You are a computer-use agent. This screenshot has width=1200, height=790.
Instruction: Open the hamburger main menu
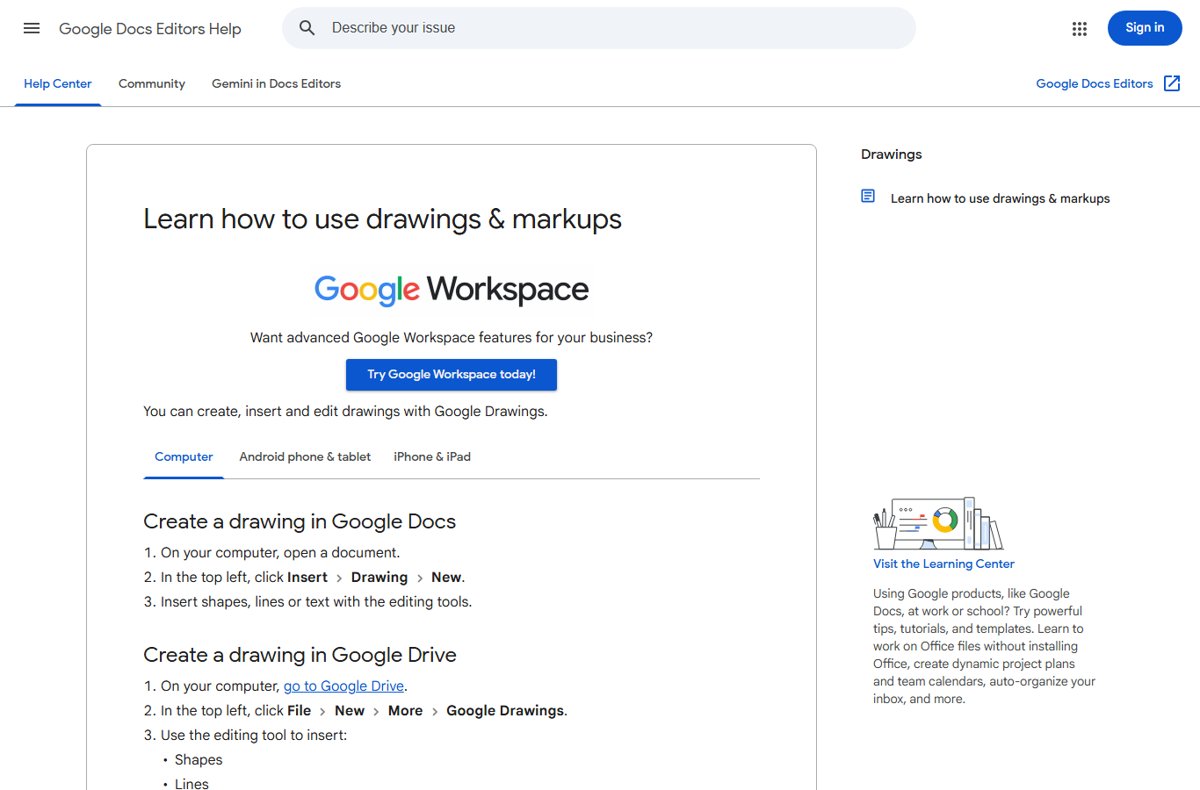pyautogui.click(x=32, y=28)
